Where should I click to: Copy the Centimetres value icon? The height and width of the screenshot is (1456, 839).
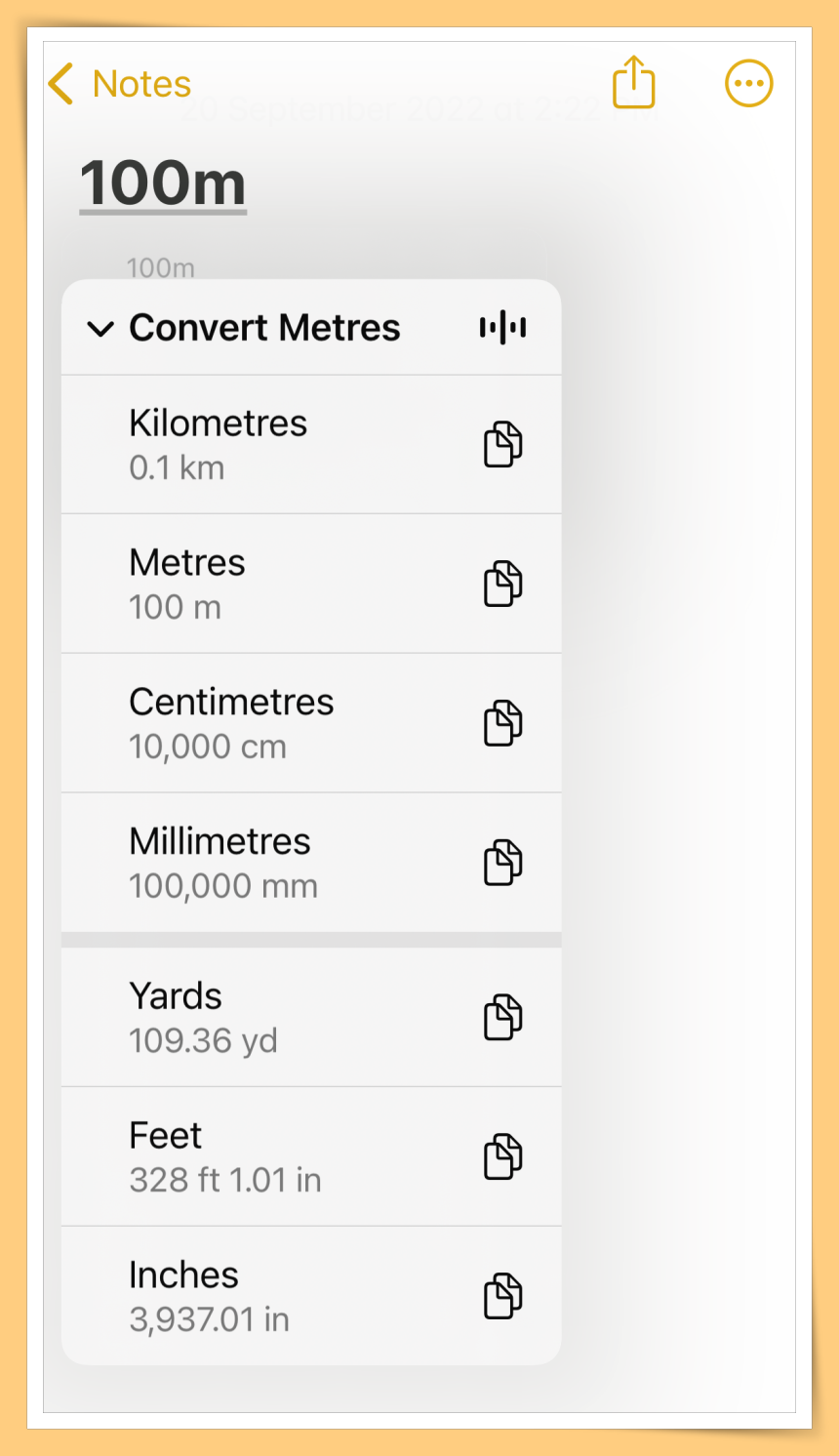click(503, 723)
